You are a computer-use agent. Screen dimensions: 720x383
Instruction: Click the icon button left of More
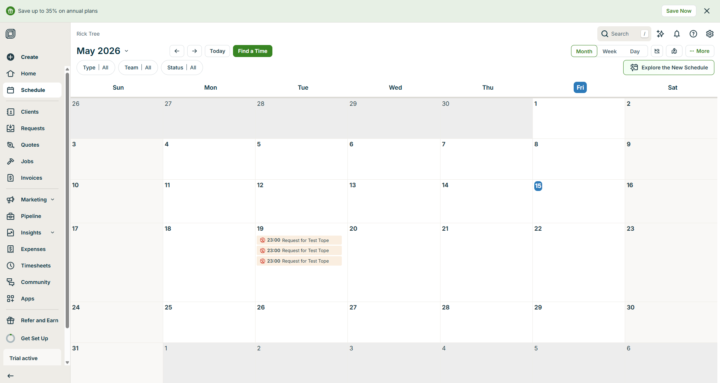[674, 51]
